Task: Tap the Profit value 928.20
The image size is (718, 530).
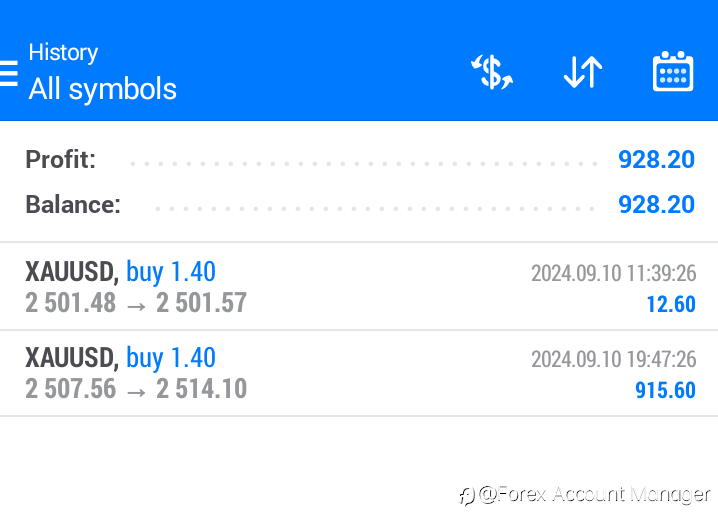Action: [656, 159]
